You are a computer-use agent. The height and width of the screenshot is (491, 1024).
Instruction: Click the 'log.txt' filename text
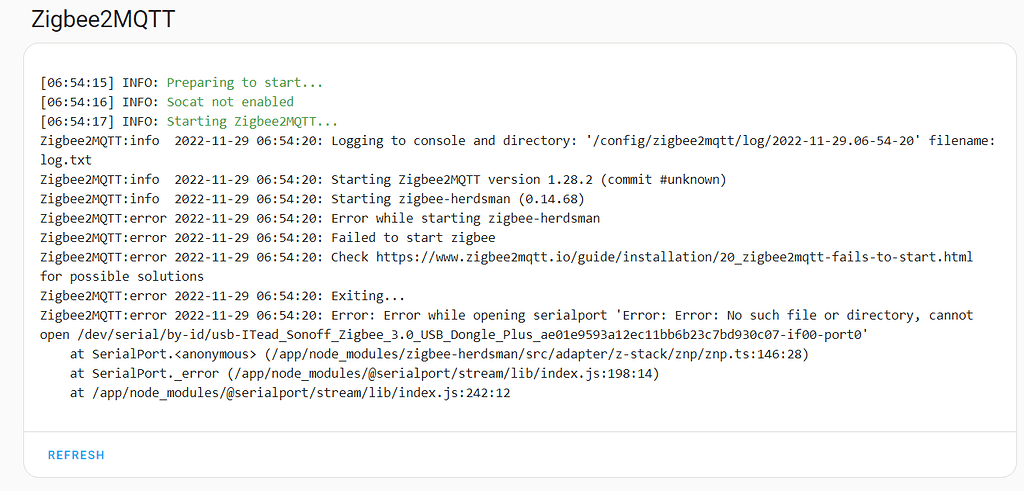[x=66, y=159]
